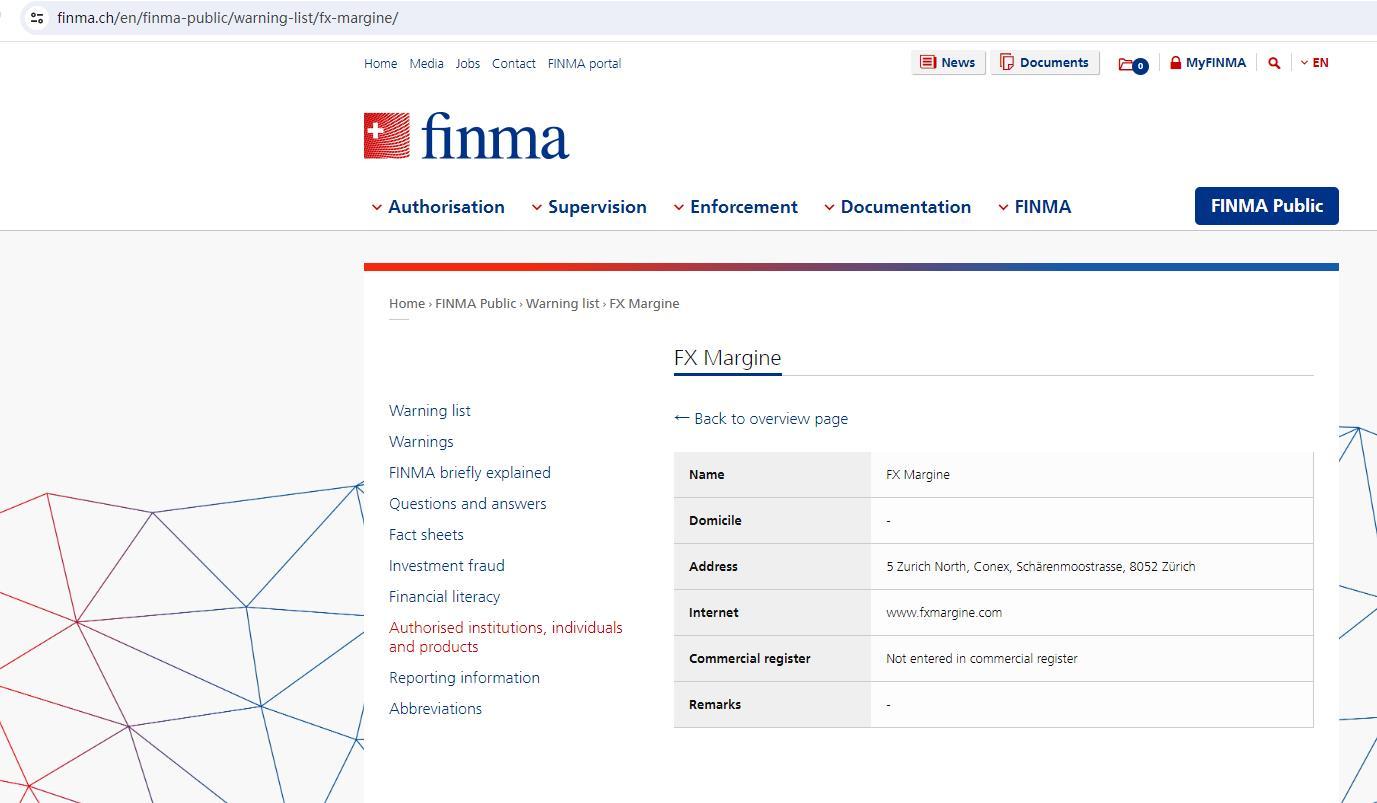Open the FINMA portal link

pyautogui.click(x=584, y=64)
